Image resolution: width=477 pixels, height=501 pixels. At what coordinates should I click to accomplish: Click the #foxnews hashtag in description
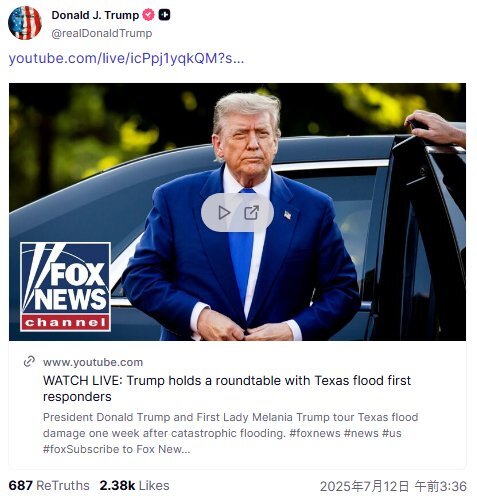(315, 433)
